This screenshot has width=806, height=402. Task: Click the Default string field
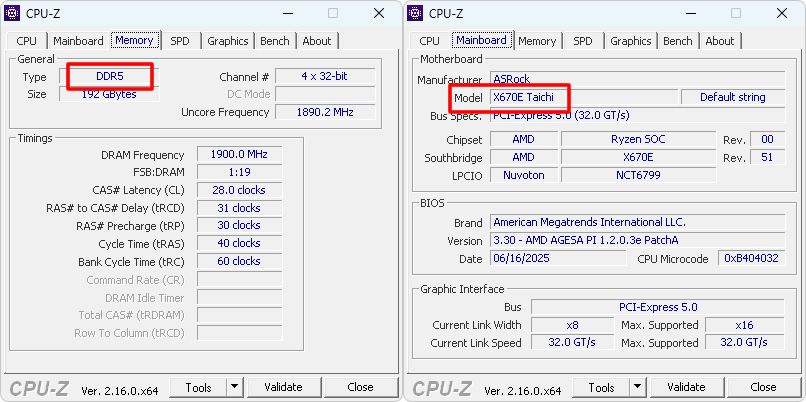click(x=733, y=97)
